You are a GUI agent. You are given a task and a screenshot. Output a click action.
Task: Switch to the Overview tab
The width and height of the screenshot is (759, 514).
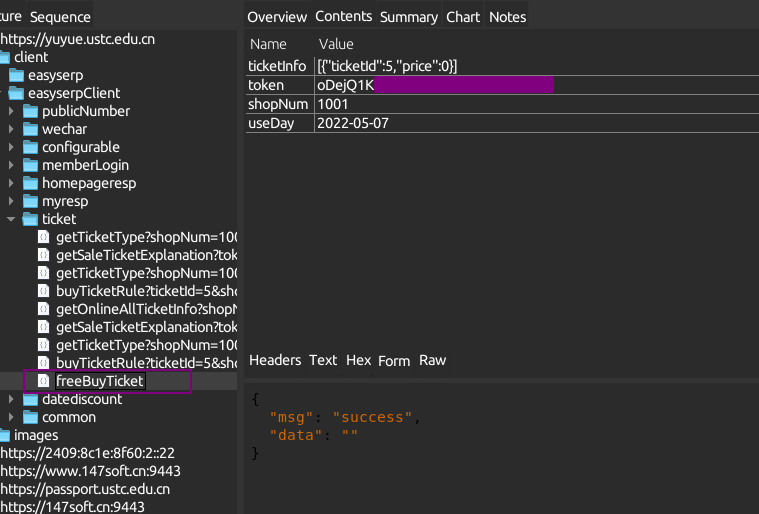click(x=277, y=17)
